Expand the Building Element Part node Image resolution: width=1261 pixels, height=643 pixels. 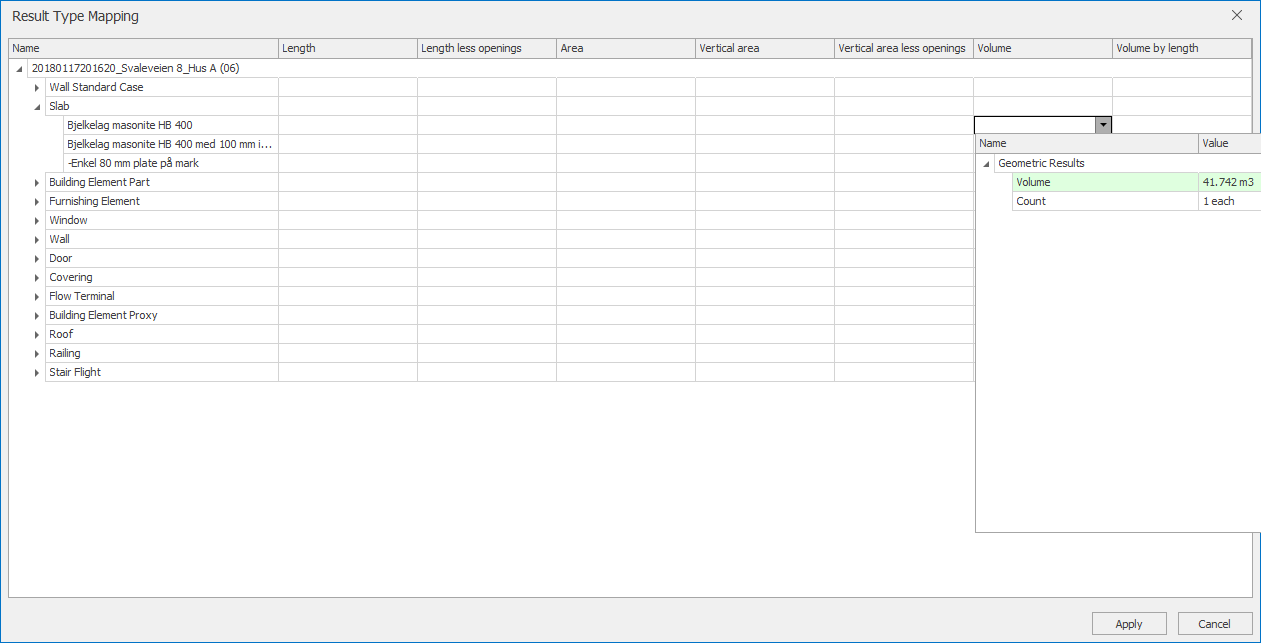tap(37, 183)
